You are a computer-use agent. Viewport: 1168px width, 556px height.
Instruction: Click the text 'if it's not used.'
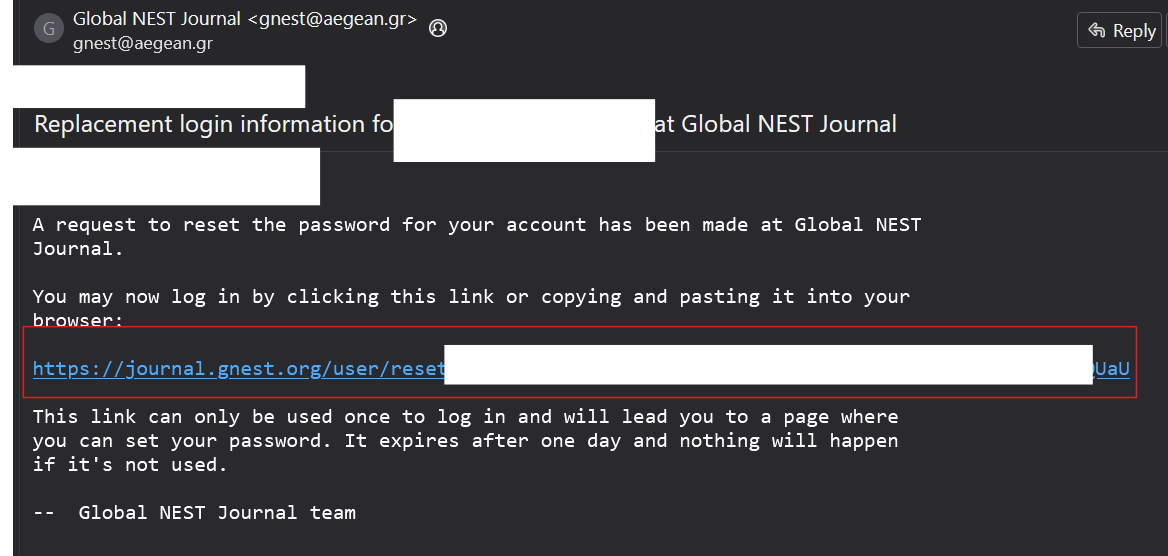pyautogui.click(x=130, y=465)
